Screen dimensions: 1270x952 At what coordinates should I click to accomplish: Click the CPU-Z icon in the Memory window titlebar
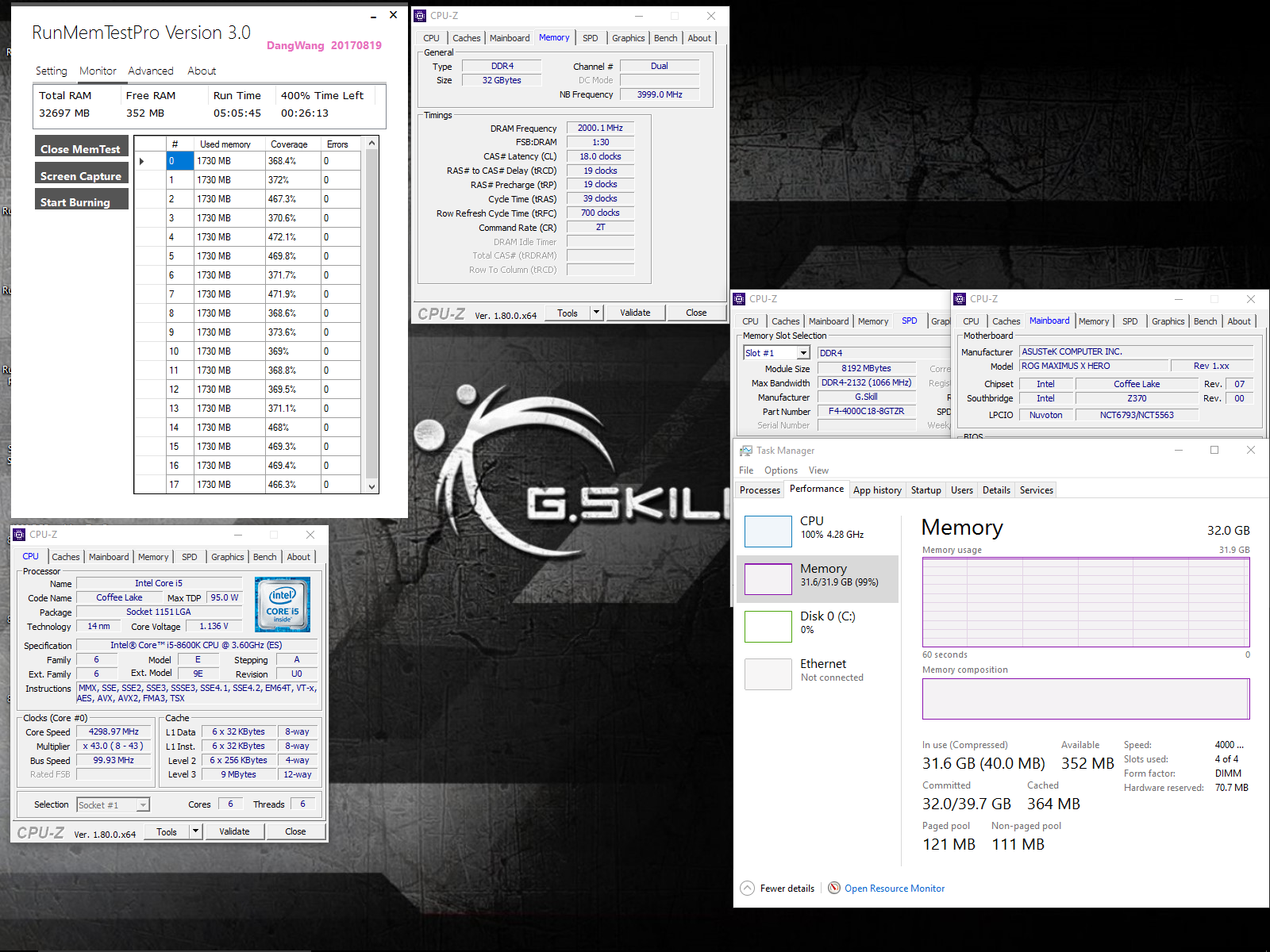point(421,15)
